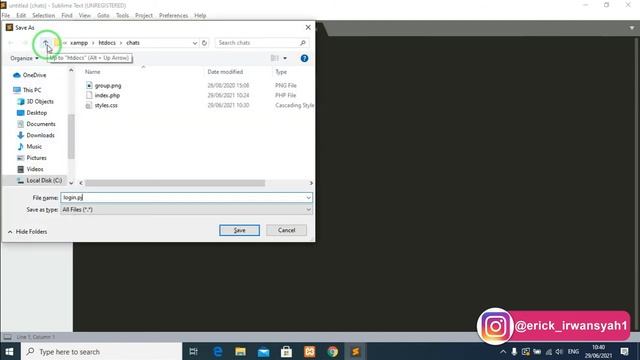The image size is (640, 360).
Task: Open Organize dropdown menu
Action: 24,58
